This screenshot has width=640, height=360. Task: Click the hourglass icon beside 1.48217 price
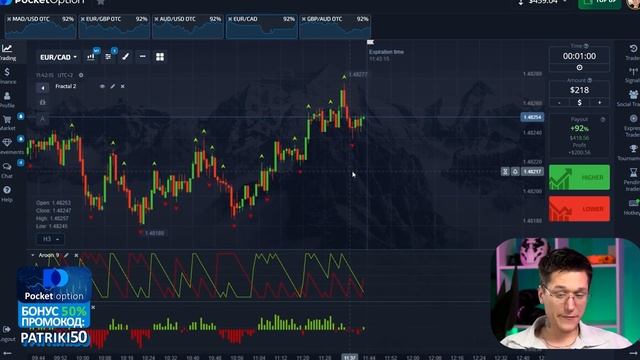pos(505,171)
